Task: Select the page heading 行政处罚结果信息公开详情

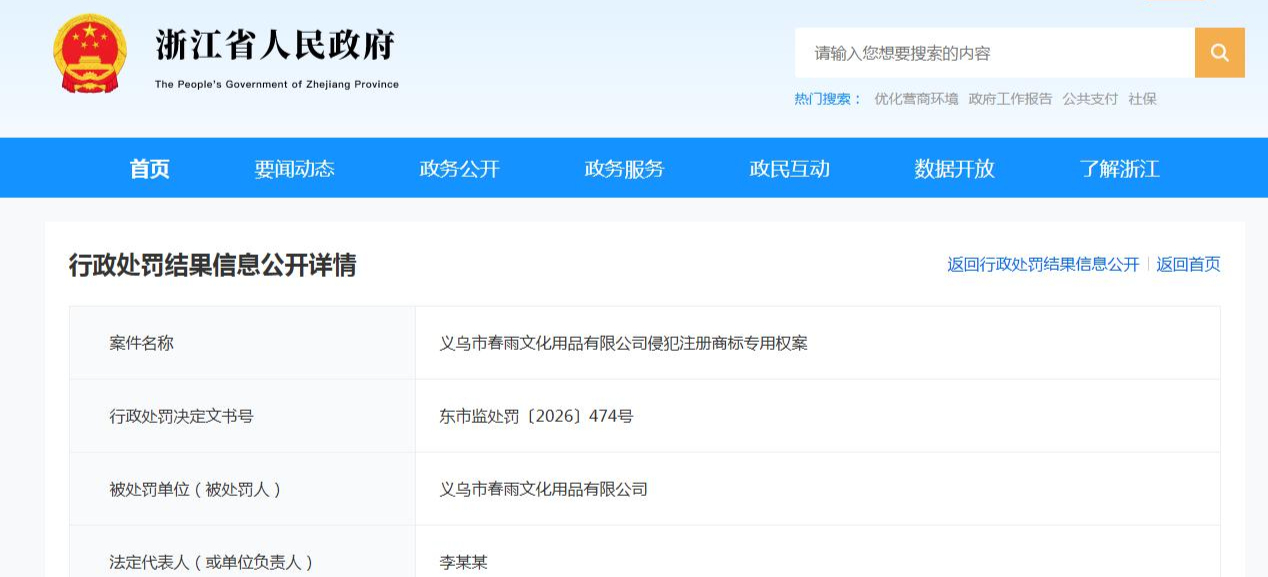Action: click(x=212, y=265)
